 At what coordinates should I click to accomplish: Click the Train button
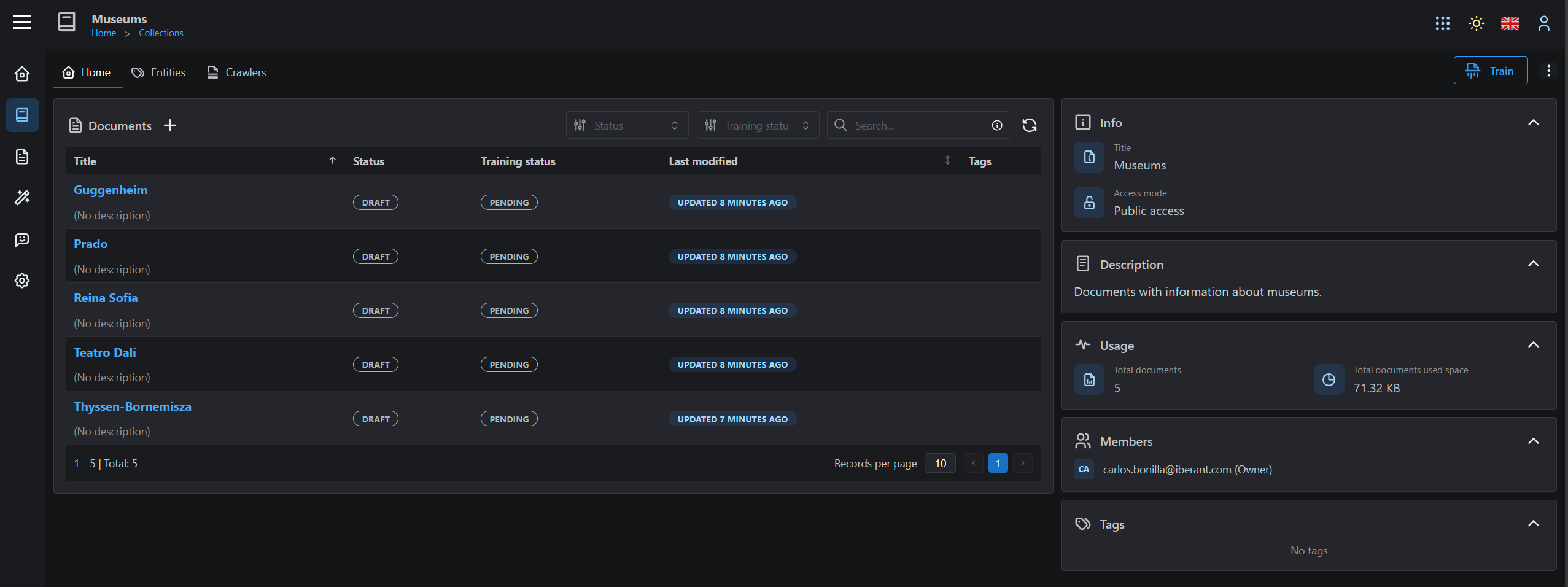[1490, 71]
